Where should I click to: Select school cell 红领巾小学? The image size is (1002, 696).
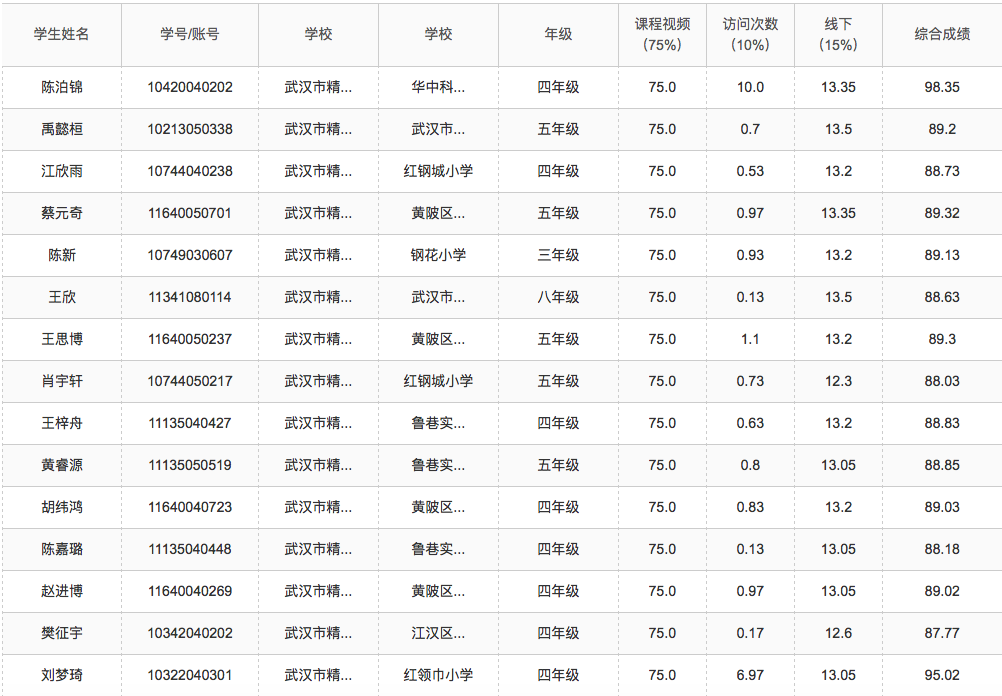pos(438,675)
